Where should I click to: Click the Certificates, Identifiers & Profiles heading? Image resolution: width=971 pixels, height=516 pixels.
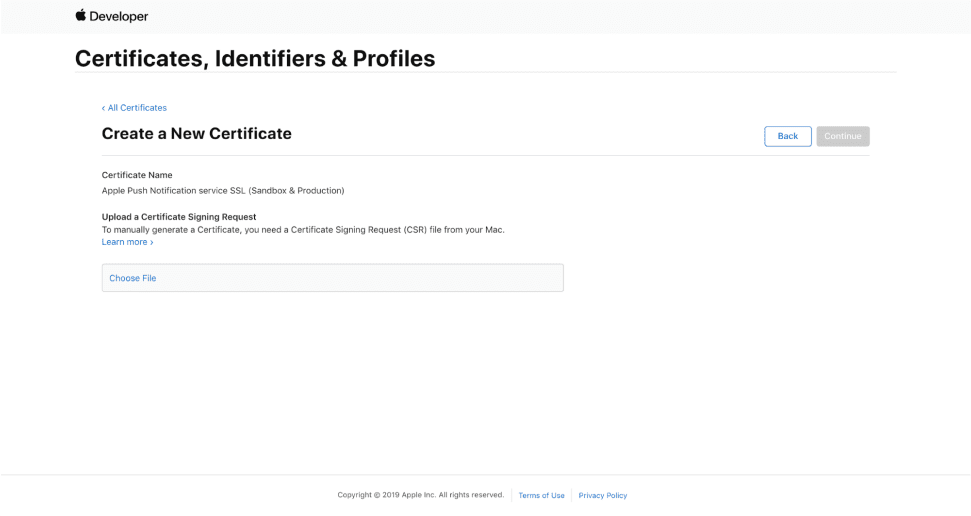[x=255, y=58]
